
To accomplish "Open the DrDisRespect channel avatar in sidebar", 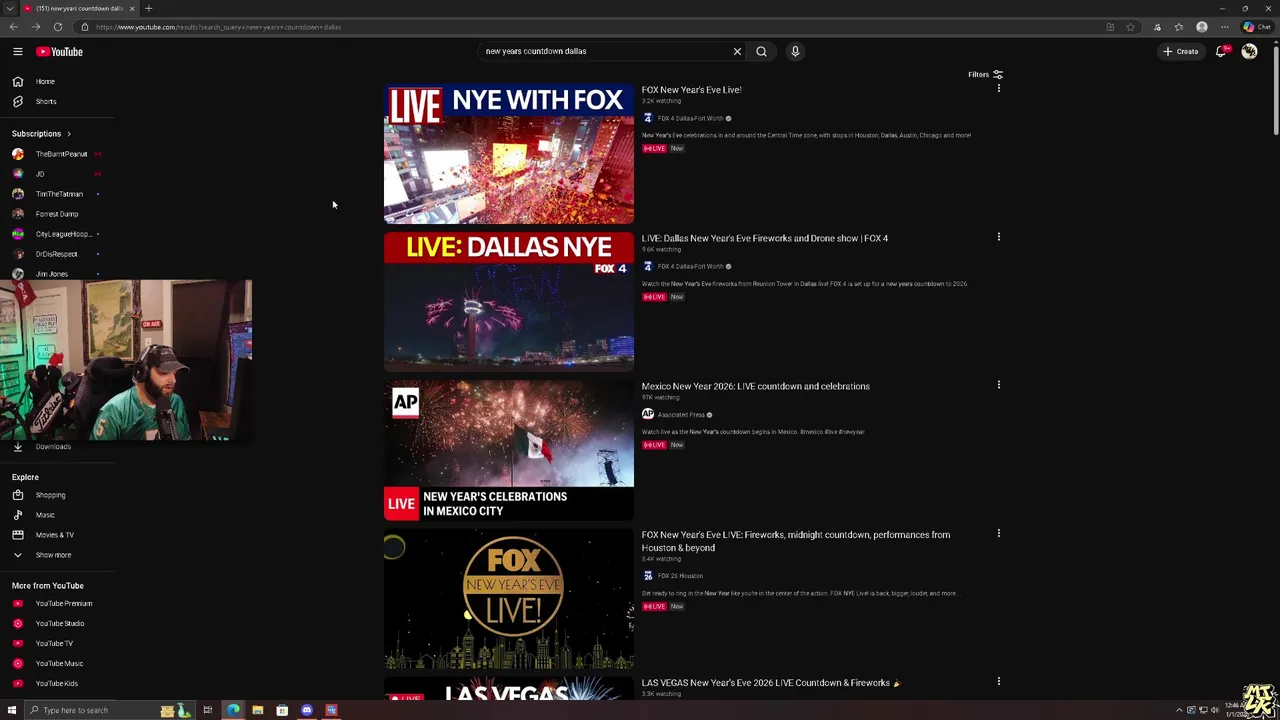I will (18, 254).
